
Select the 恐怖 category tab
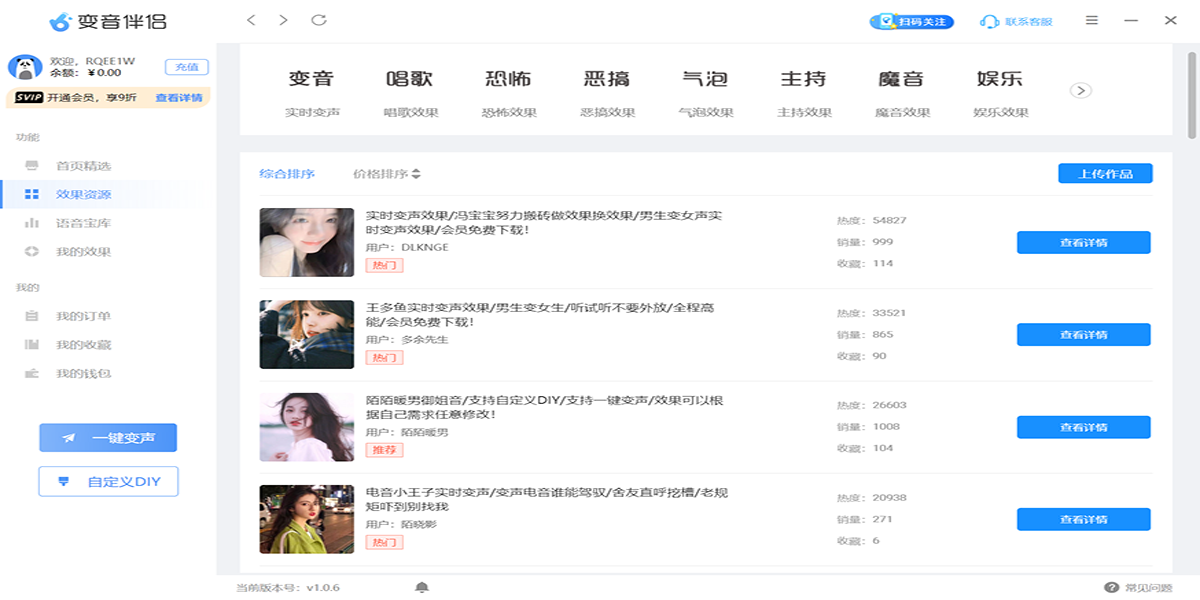coord(509,93)
